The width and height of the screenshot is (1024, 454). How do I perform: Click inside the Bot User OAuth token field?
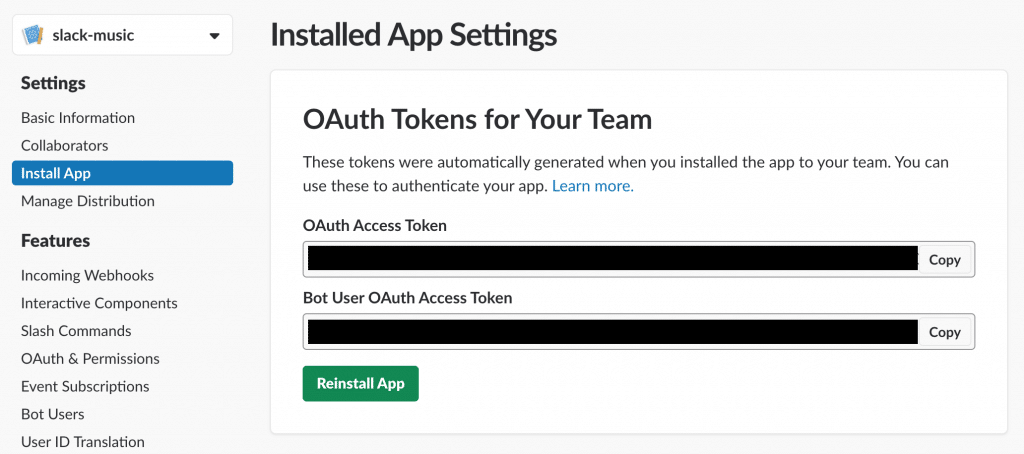pos(612,332)
